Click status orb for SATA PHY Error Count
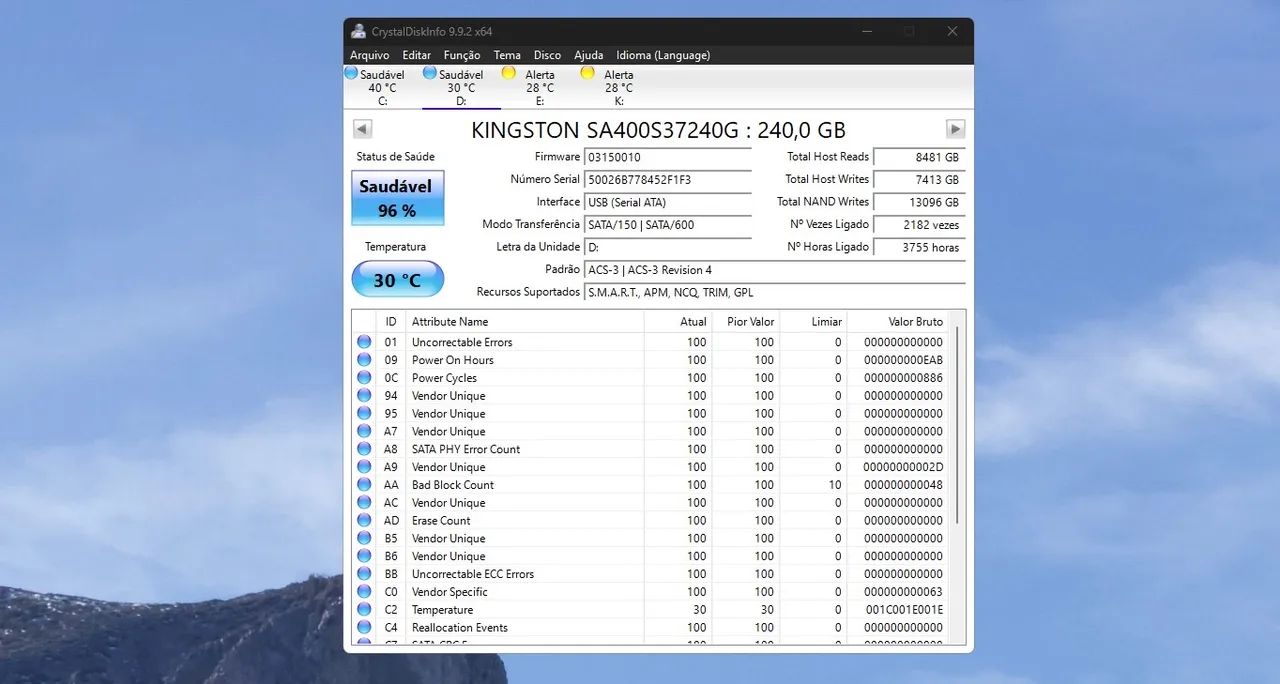The height and width of the screenshot is (684, 1280). tap(364, 449)
